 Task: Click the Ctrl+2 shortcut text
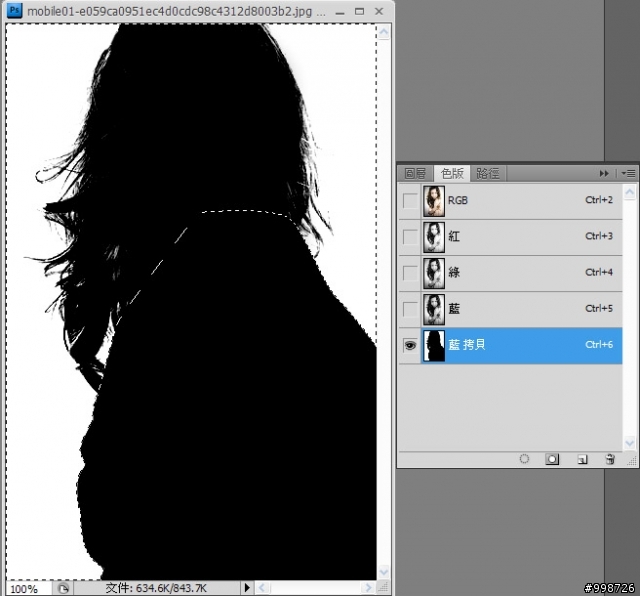tap(599, 200)
